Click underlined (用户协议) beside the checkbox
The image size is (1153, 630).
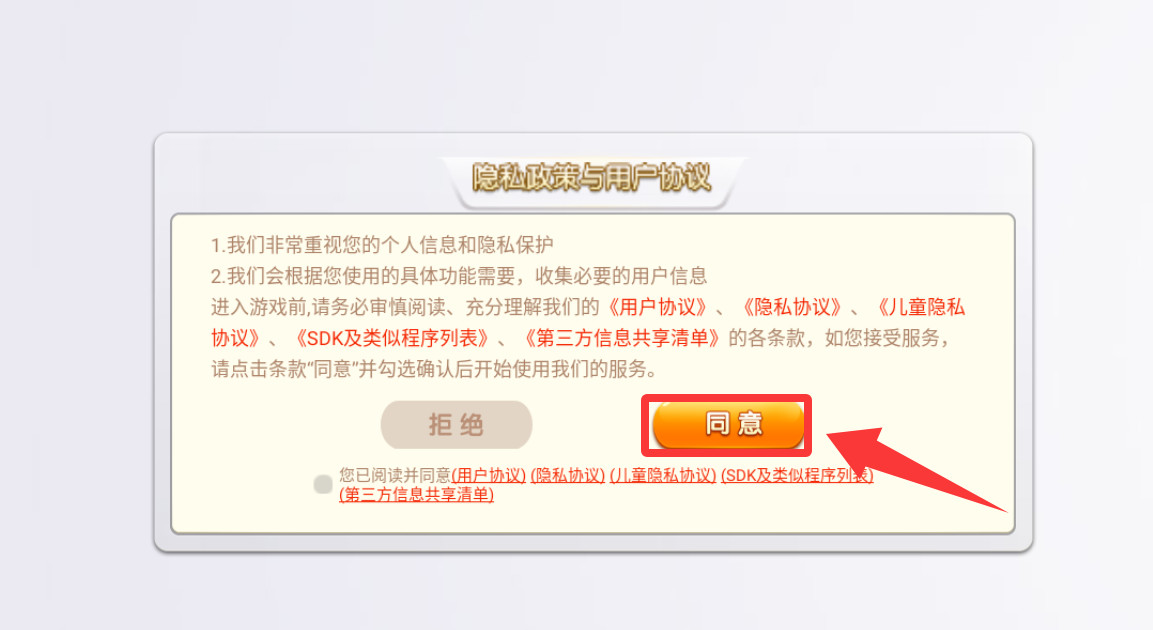point(488,475)
